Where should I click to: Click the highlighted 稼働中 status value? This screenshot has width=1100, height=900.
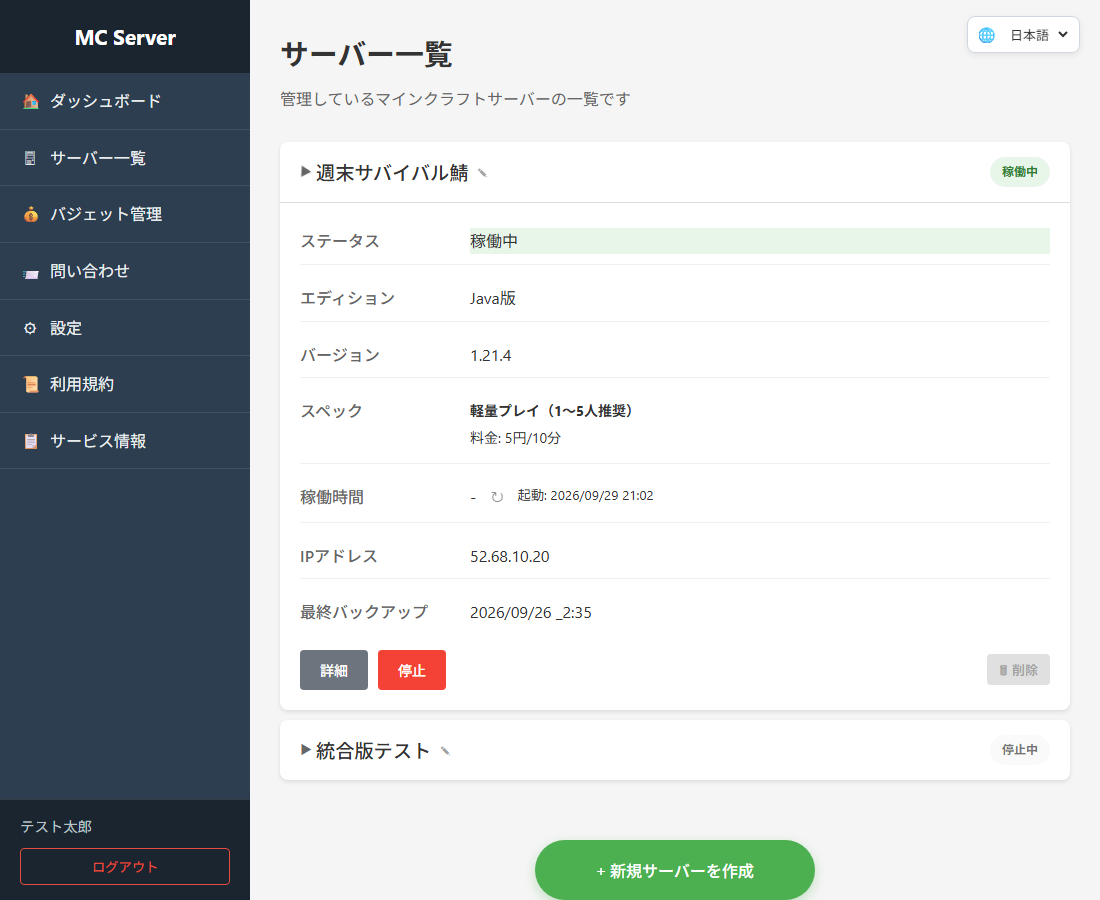pyautogui.click(x=760, y=241)
